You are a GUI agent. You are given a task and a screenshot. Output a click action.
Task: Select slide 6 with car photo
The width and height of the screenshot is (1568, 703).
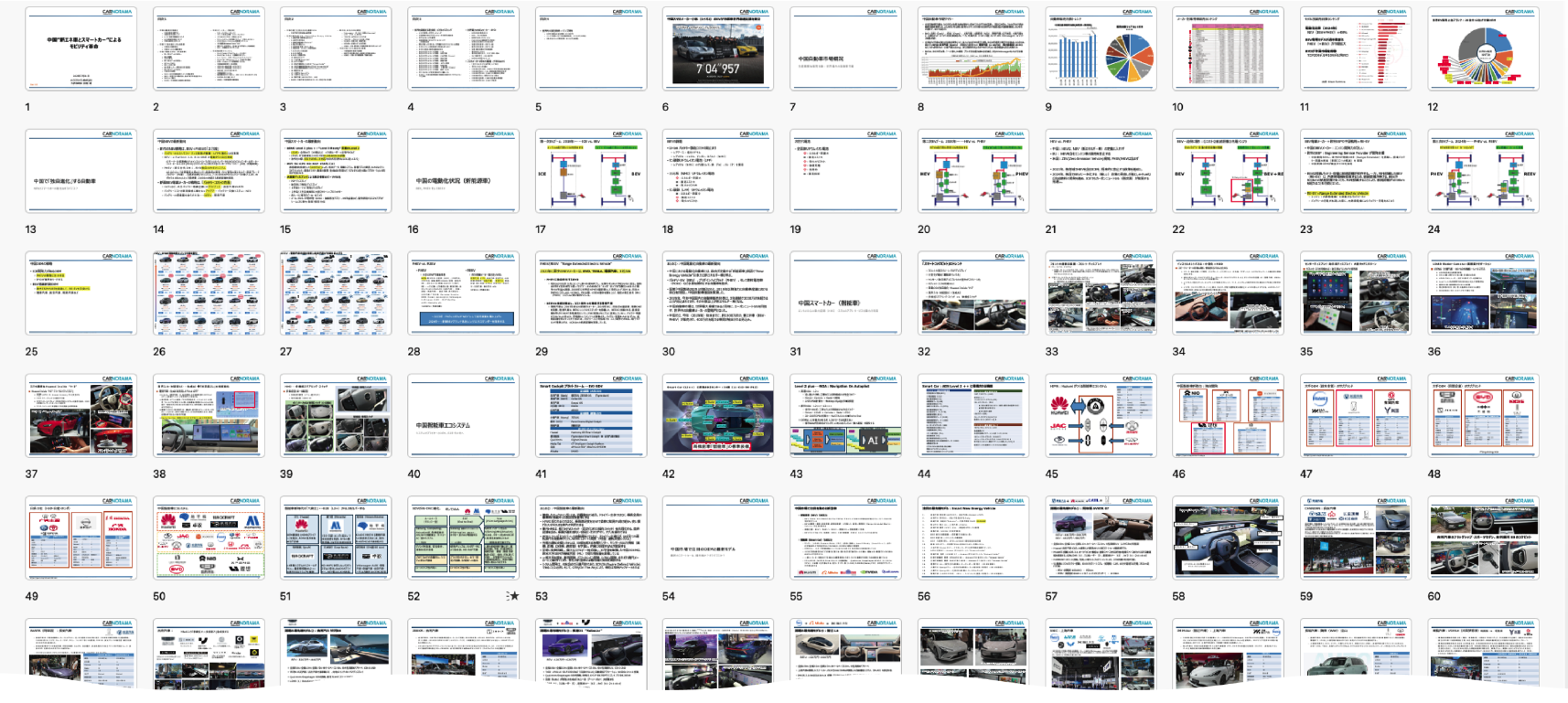(718, 48)
